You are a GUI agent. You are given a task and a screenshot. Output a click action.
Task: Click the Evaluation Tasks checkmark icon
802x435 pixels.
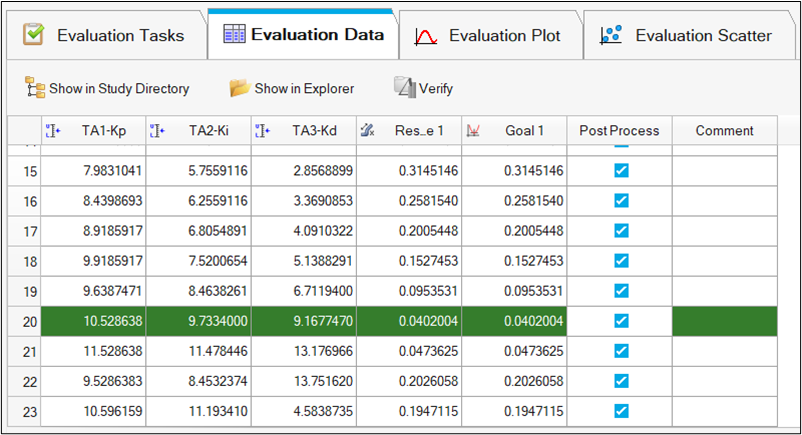[x=33, y=35]
